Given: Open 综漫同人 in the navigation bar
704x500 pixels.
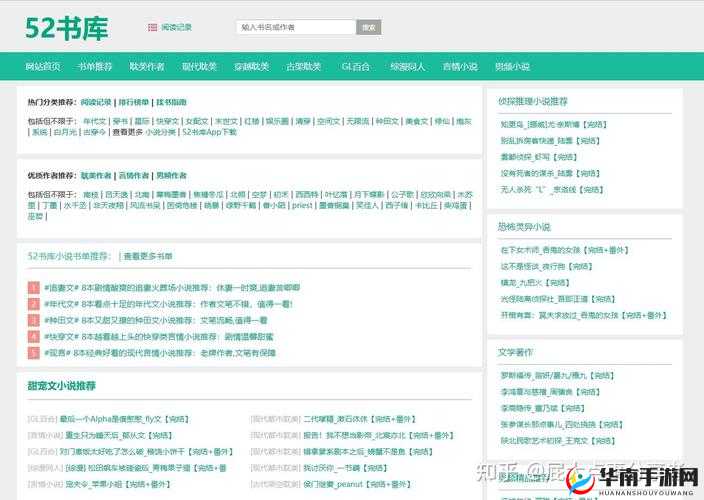Looking at the screenshot, I should pyautogui.click(x=407, y=66).
